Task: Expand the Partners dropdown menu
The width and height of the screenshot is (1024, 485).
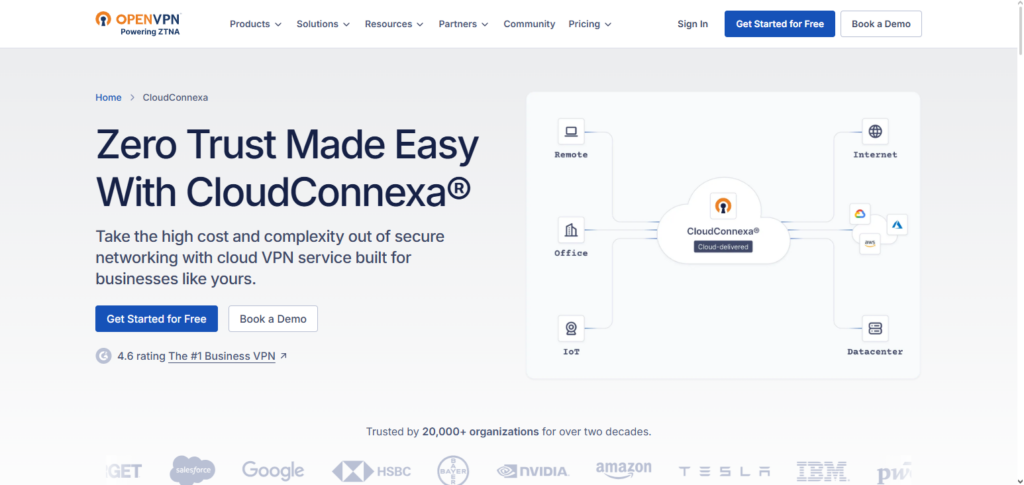Action: click(x=463, y=24)
